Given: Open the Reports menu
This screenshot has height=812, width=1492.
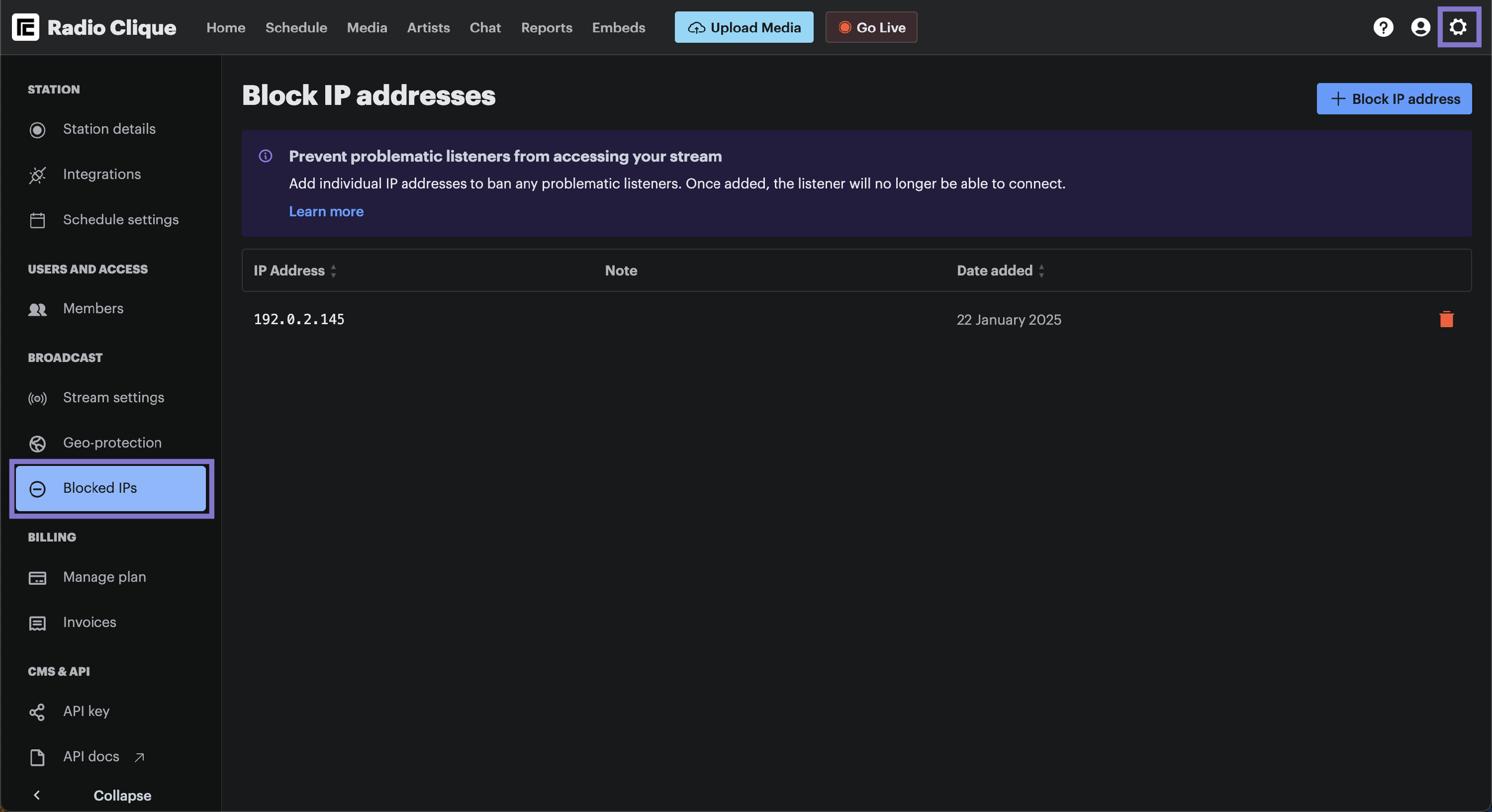Looking at the screenshot, I should pyautogui.click(x=546, y=27).
